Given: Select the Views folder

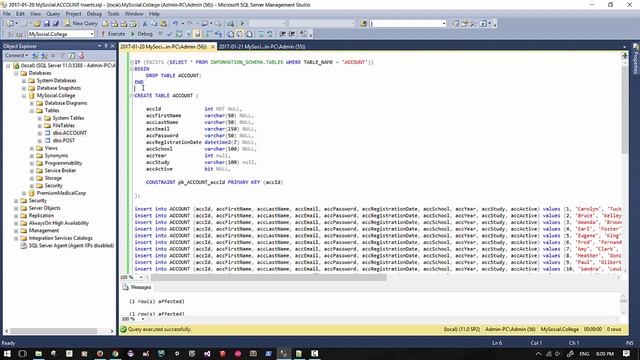Looking at the screenshot, I should (x=51, y=148).
